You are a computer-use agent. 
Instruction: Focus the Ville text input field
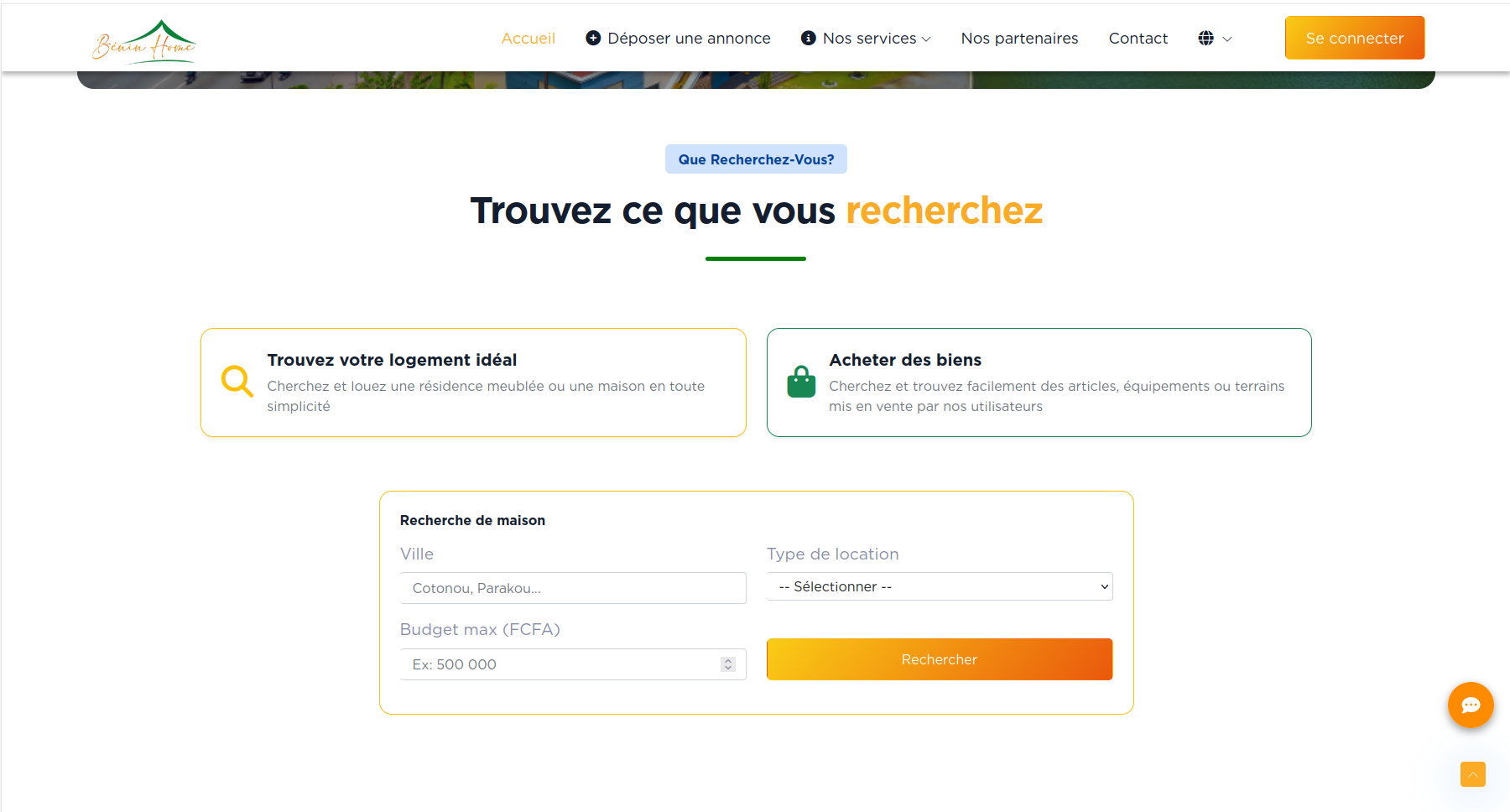pos(573,588)
